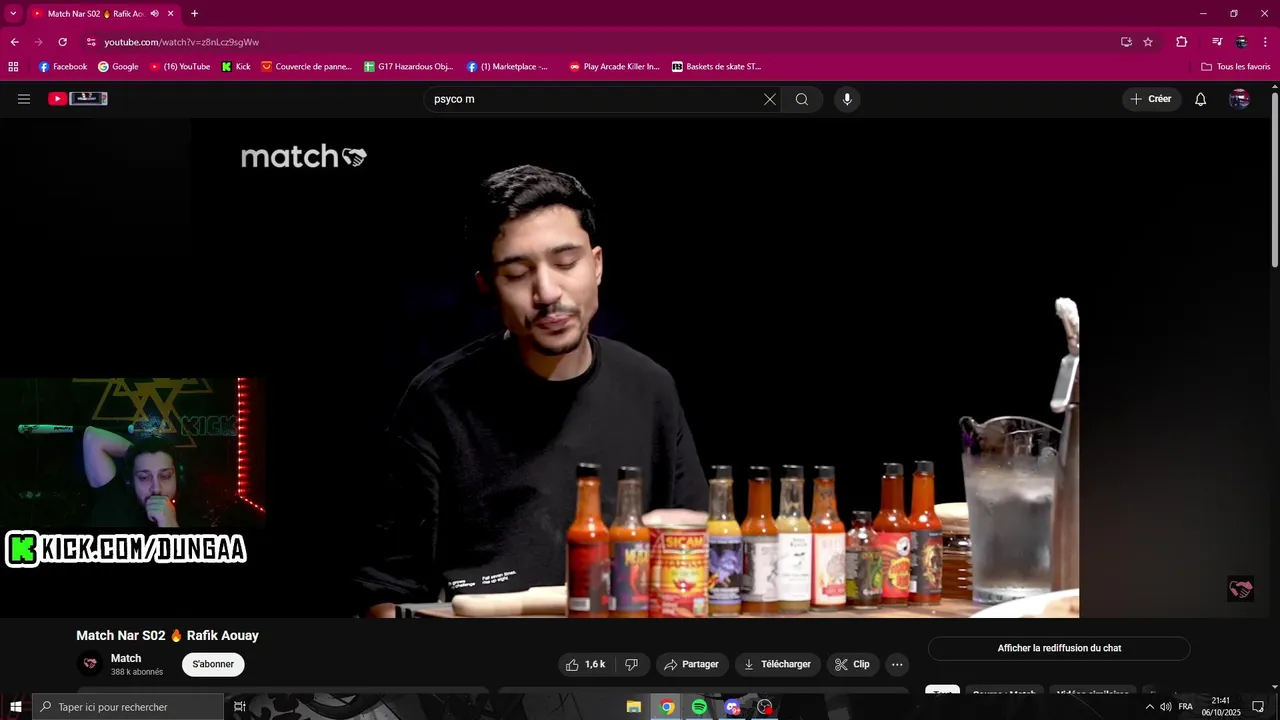
Task: Go to the YouTube home logo
Action: pos(78,99)
